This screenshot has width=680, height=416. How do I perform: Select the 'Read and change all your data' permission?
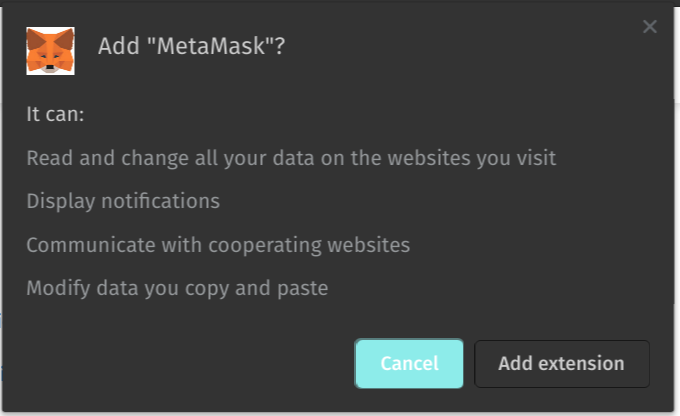pyautogui.click(x=291, y=158)
